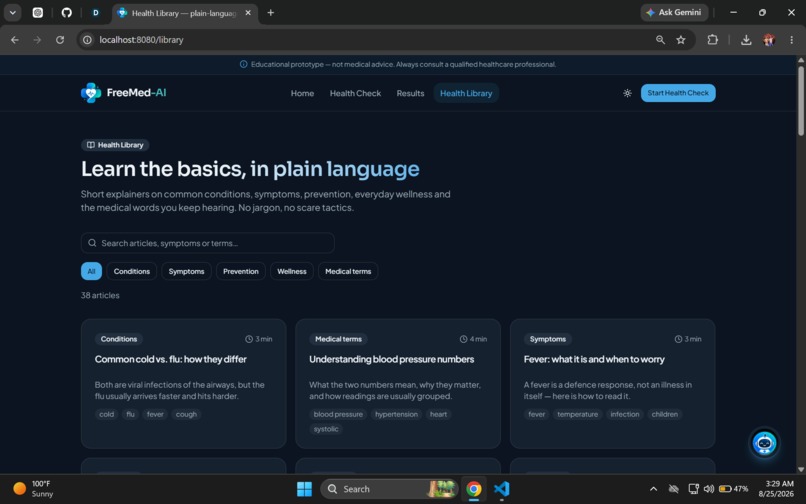Click the Start Health Check button
This screenshot has width=806, height=504.
point(678,93)
